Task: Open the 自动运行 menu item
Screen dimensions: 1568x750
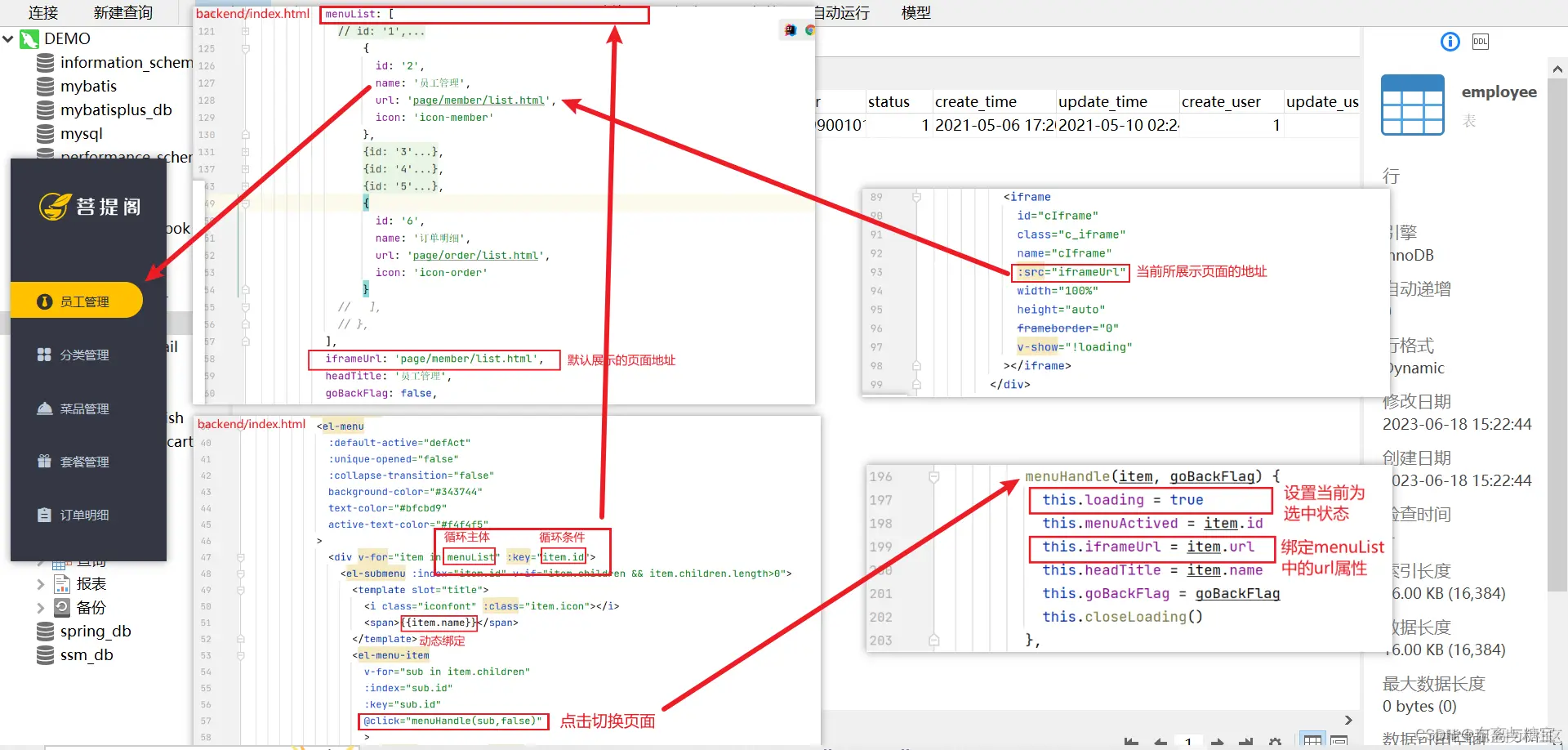Action: coord(842,12)
